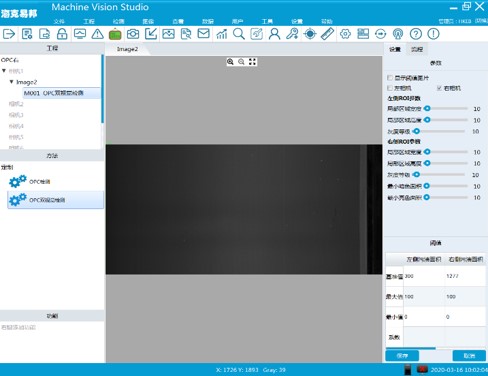Click the padlock lock toolbar icon

(x=62, y=34)
